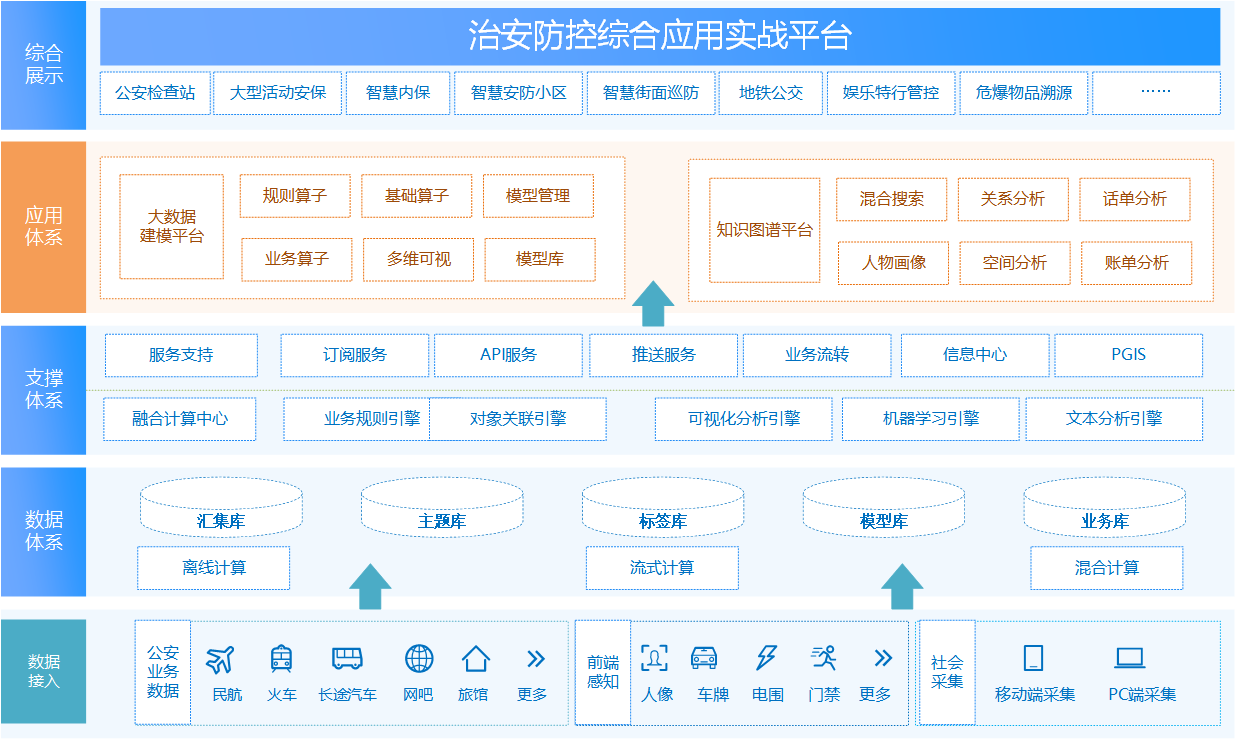Click the 人像 face recognition icon

(654, 658)
